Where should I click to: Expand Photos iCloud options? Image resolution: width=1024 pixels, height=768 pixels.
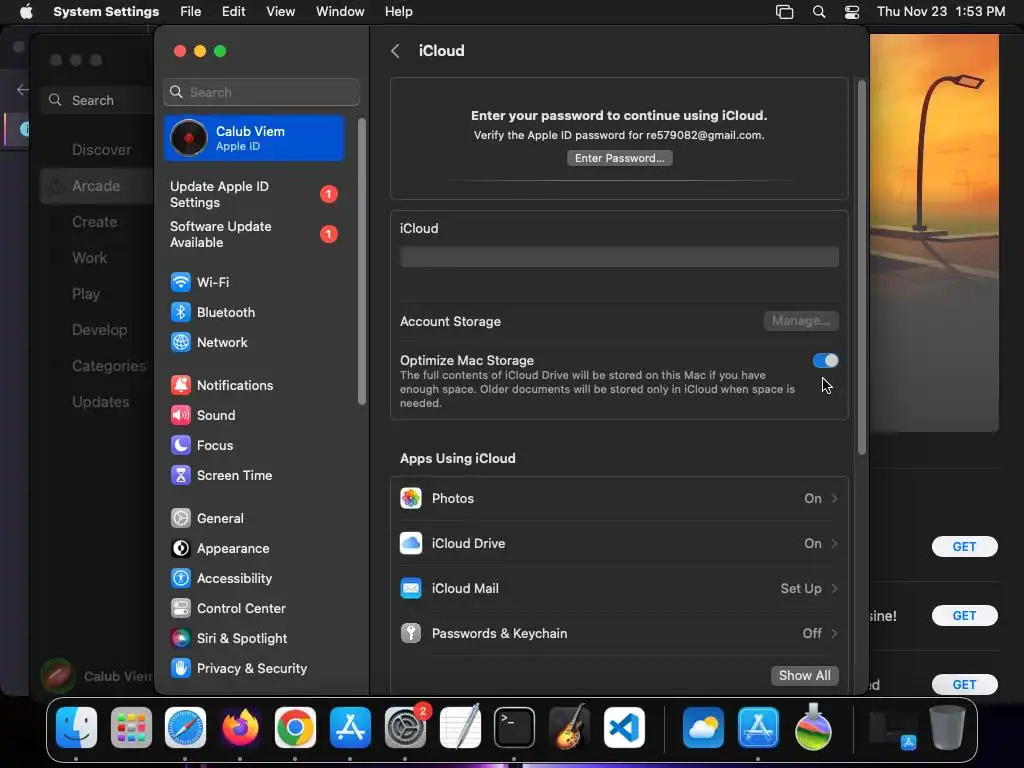click(619, 498)
